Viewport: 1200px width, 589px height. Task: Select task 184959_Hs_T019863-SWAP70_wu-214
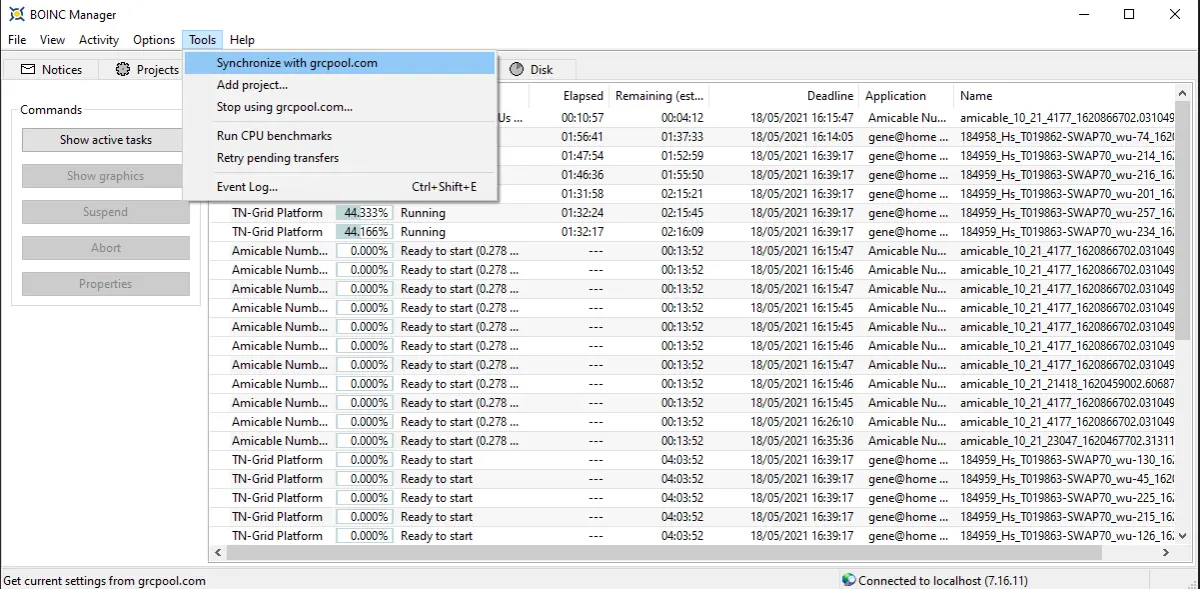tap(1066, 156)
